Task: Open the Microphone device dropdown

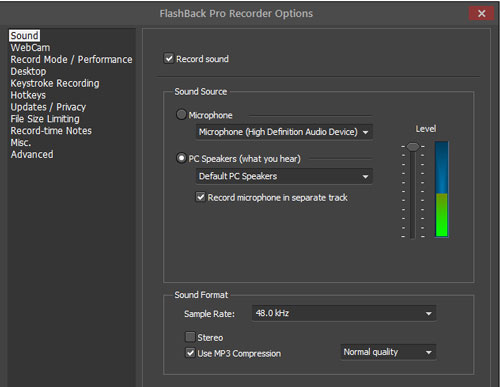Action: point(284,132)
